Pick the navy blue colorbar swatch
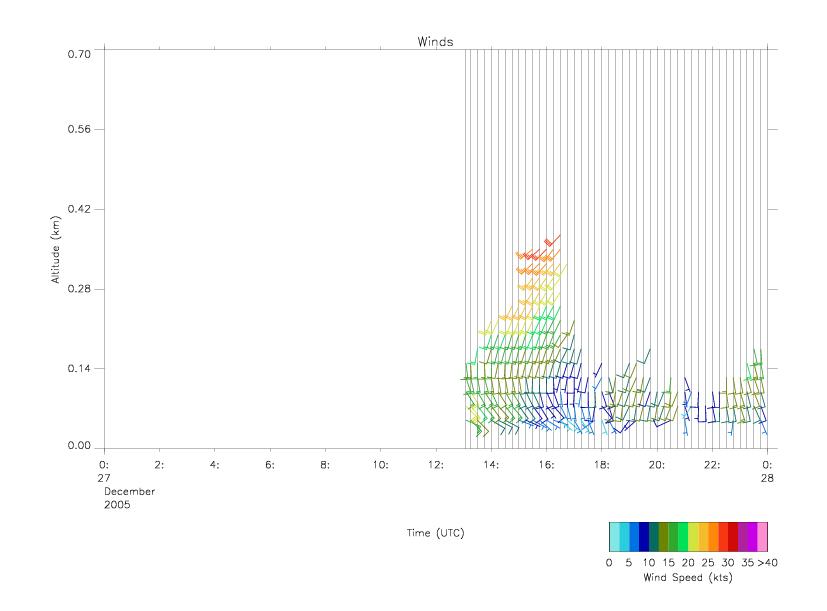This screenshot has width=827, height=611. click(x=643, y=537)
